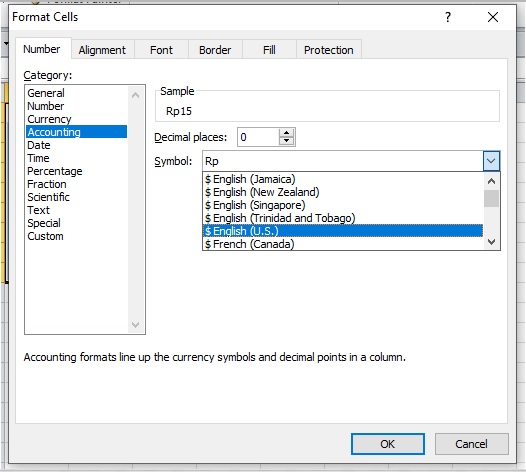
Task: Decrease decimal places with down spinner
Action: (x=286, y=141)
